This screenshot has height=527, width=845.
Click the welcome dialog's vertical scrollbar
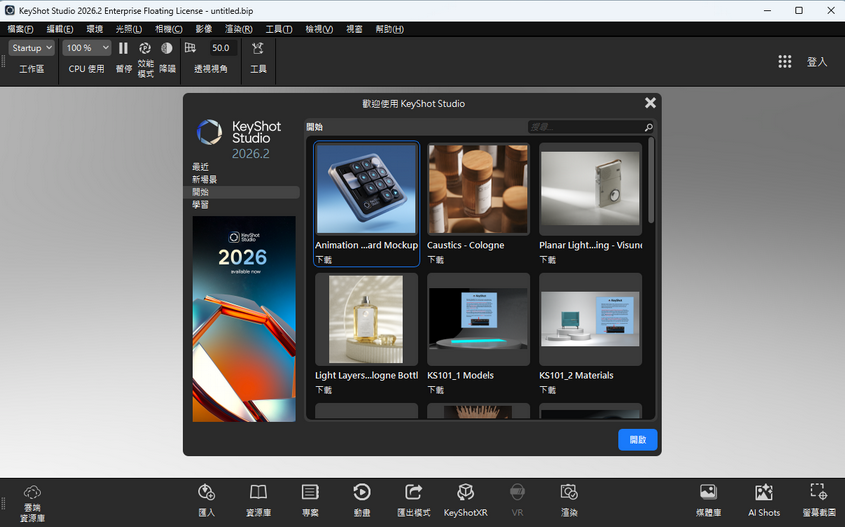coord(651,180)
